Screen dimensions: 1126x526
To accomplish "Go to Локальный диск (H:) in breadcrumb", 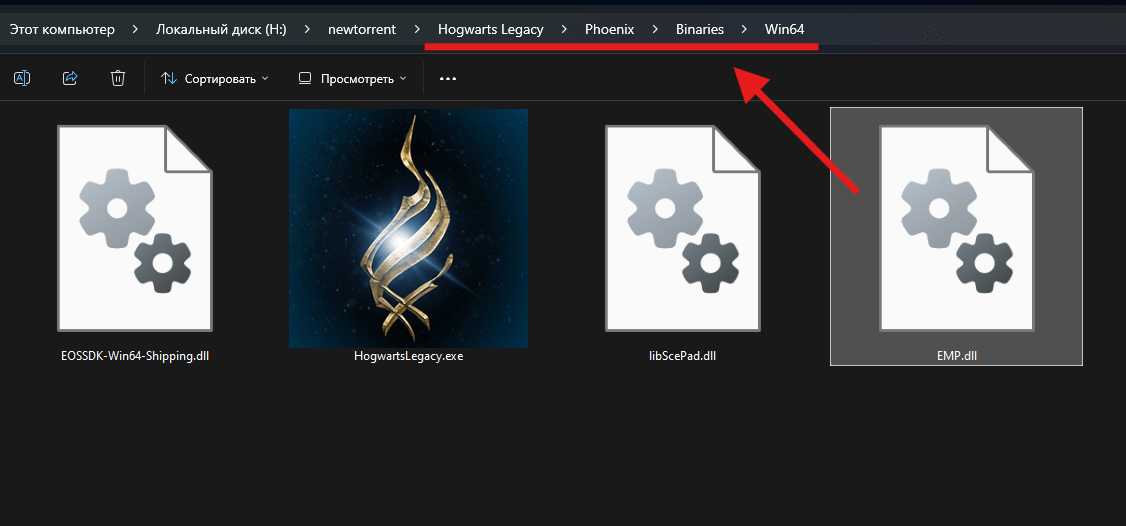I will (221, 29).
